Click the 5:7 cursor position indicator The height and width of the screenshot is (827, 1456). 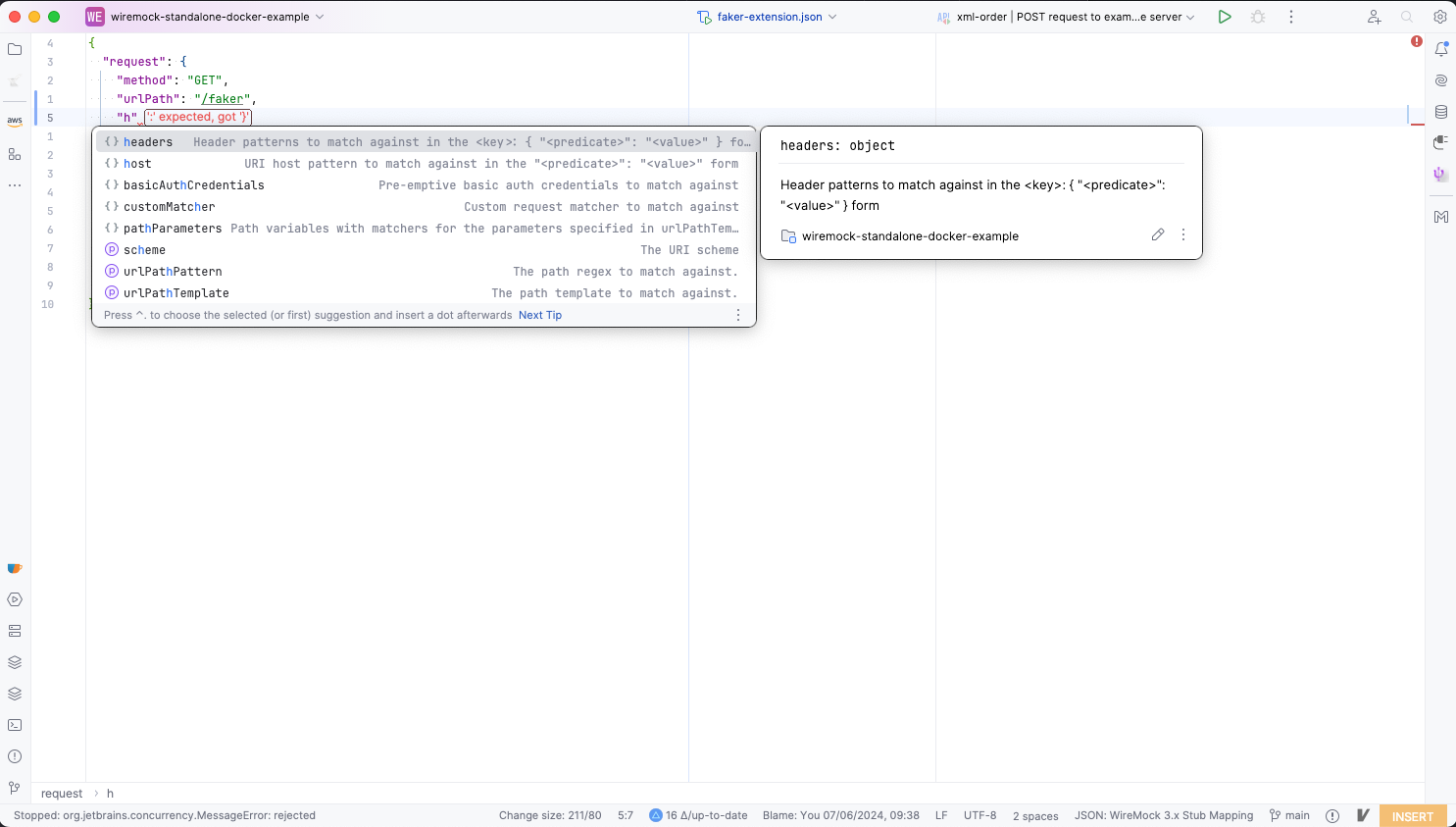click(626, 815)
